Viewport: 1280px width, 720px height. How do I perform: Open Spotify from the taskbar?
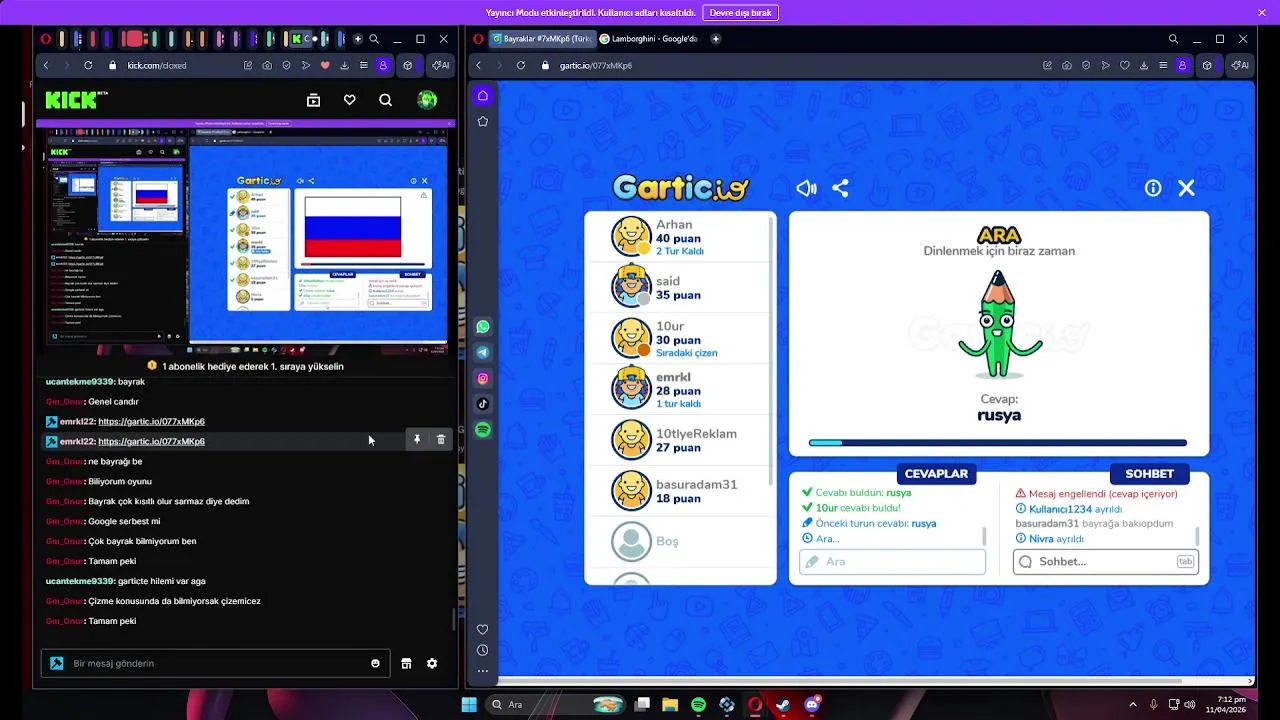click(698, 705)
